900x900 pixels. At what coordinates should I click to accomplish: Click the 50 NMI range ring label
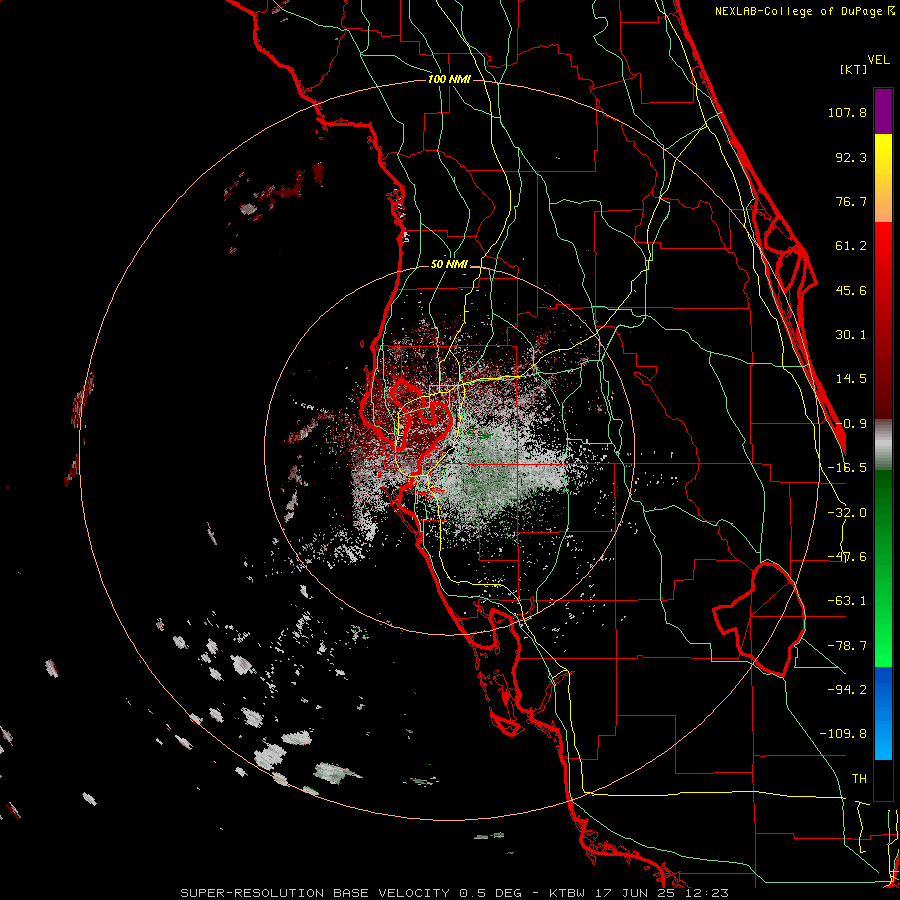point(449,265)
